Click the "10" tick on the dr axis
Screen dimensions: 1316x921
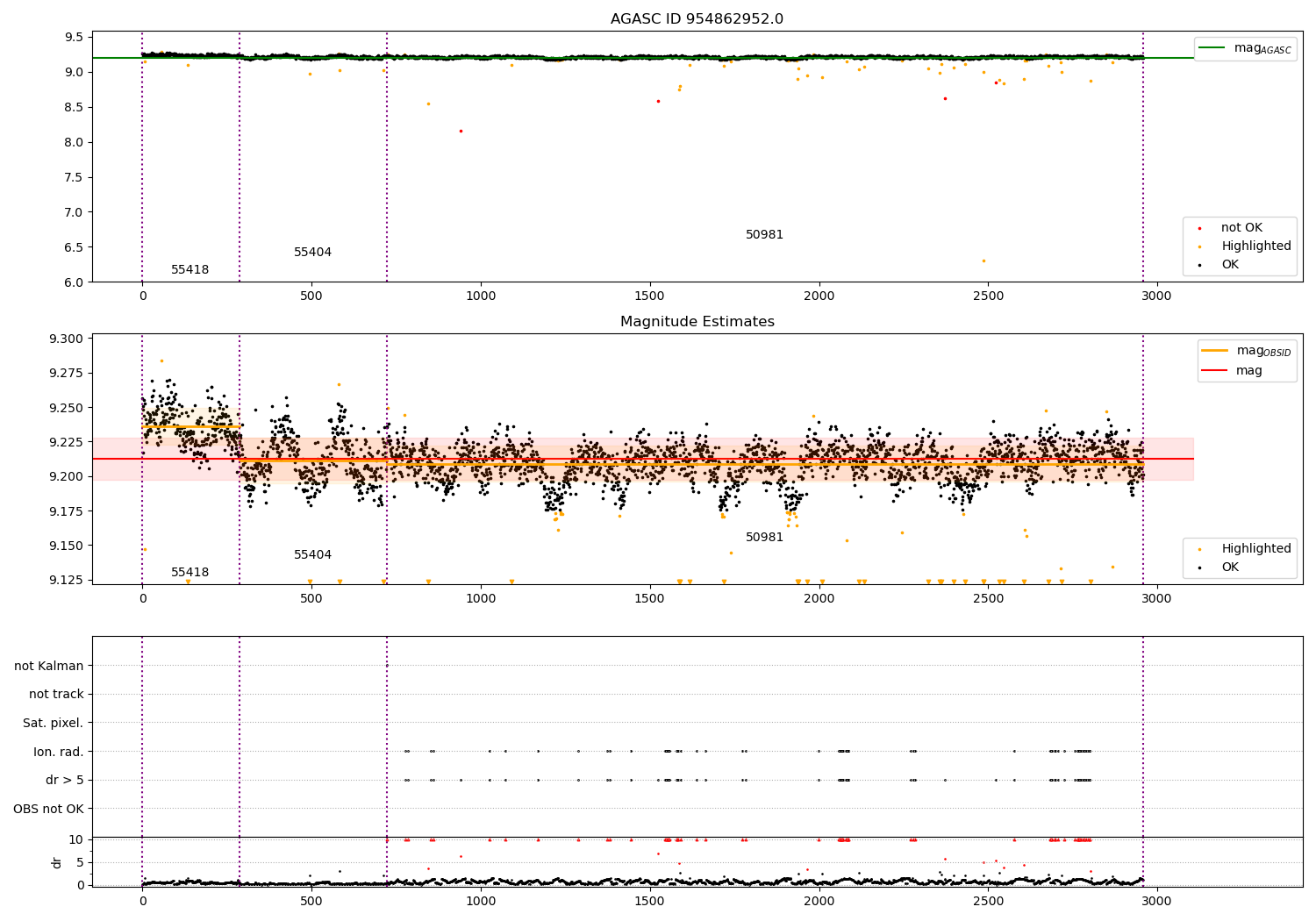tap(76, 839)
